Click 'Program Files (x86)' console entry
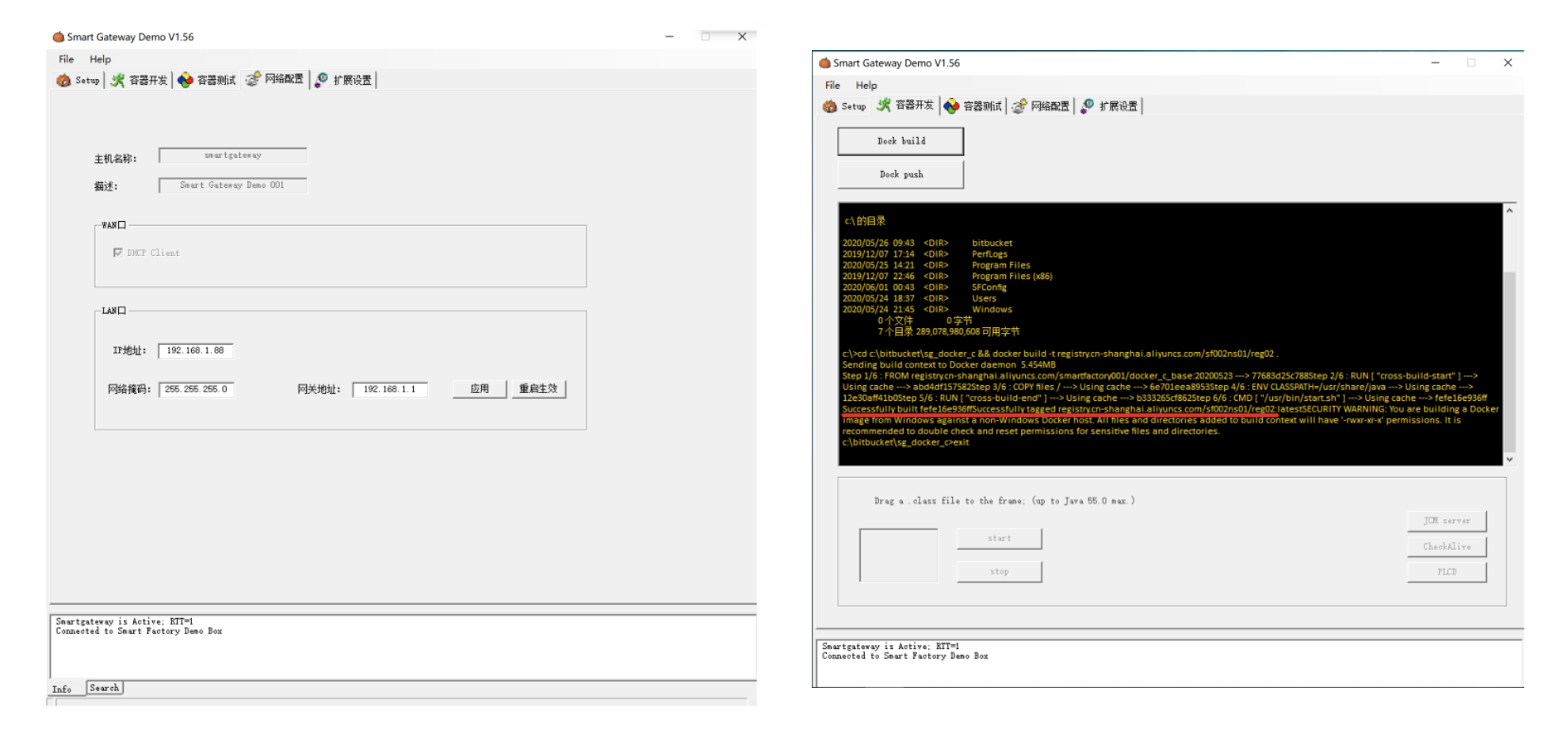Viewport: 1568px width, 745px height. (x=1012, y=277)
